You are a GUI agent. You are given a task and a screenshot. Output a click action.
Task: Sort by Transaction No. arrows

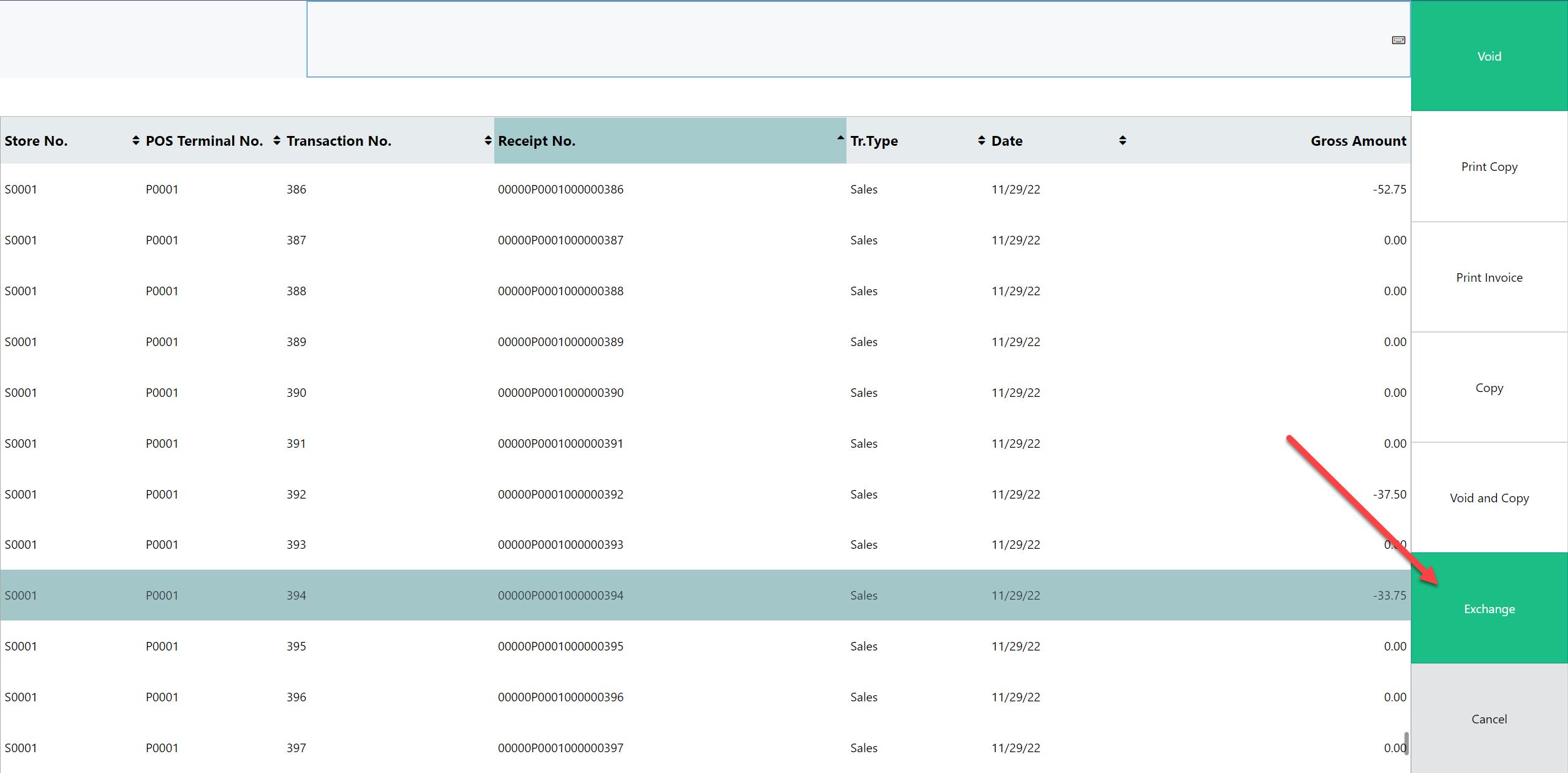pos(488,141)
